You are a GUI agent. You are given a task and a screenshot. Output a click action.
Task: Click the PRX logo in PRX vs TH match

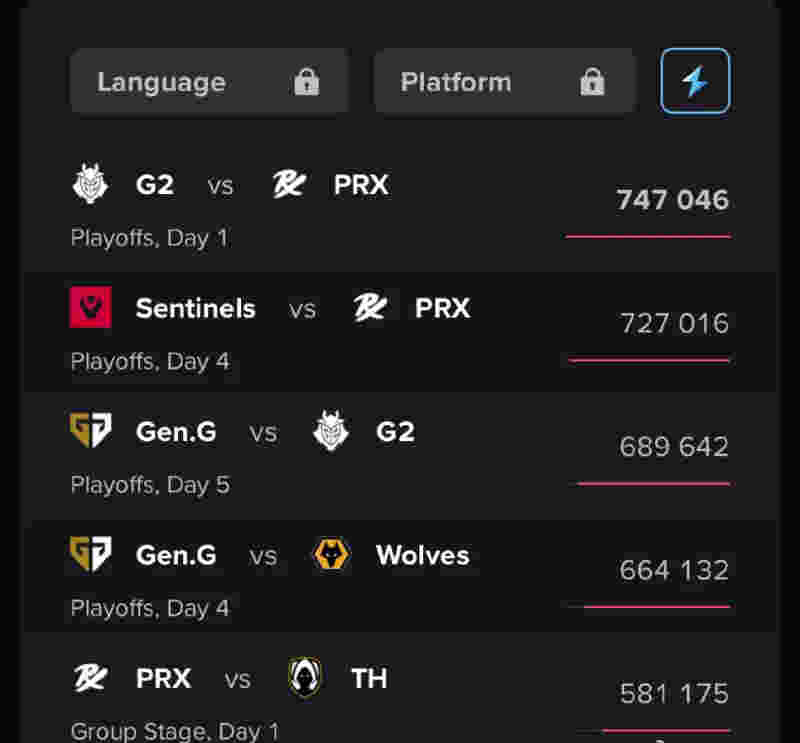(90, 678)
